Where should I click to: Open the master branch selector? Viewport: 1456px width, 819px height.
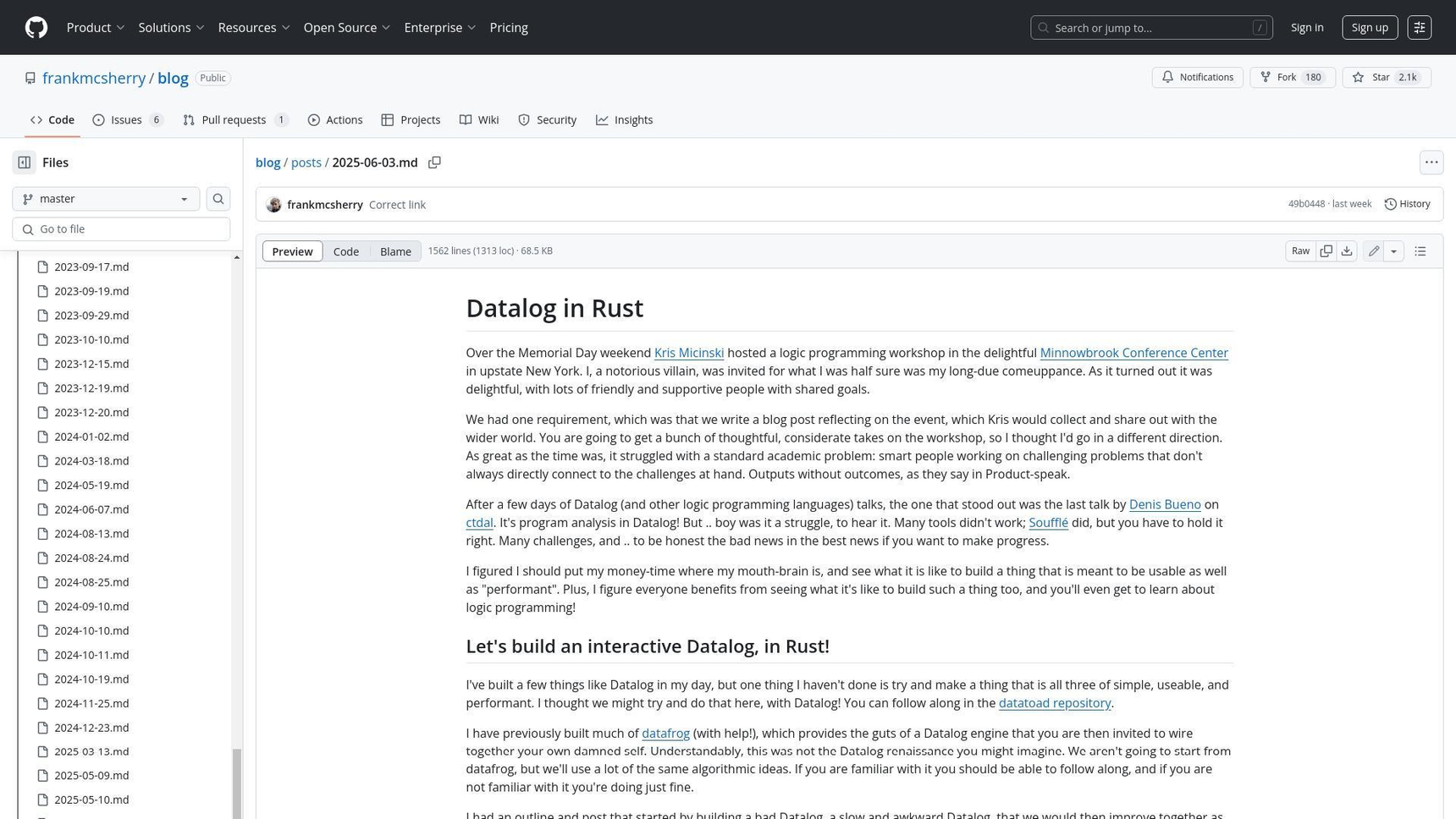(106, 199)
